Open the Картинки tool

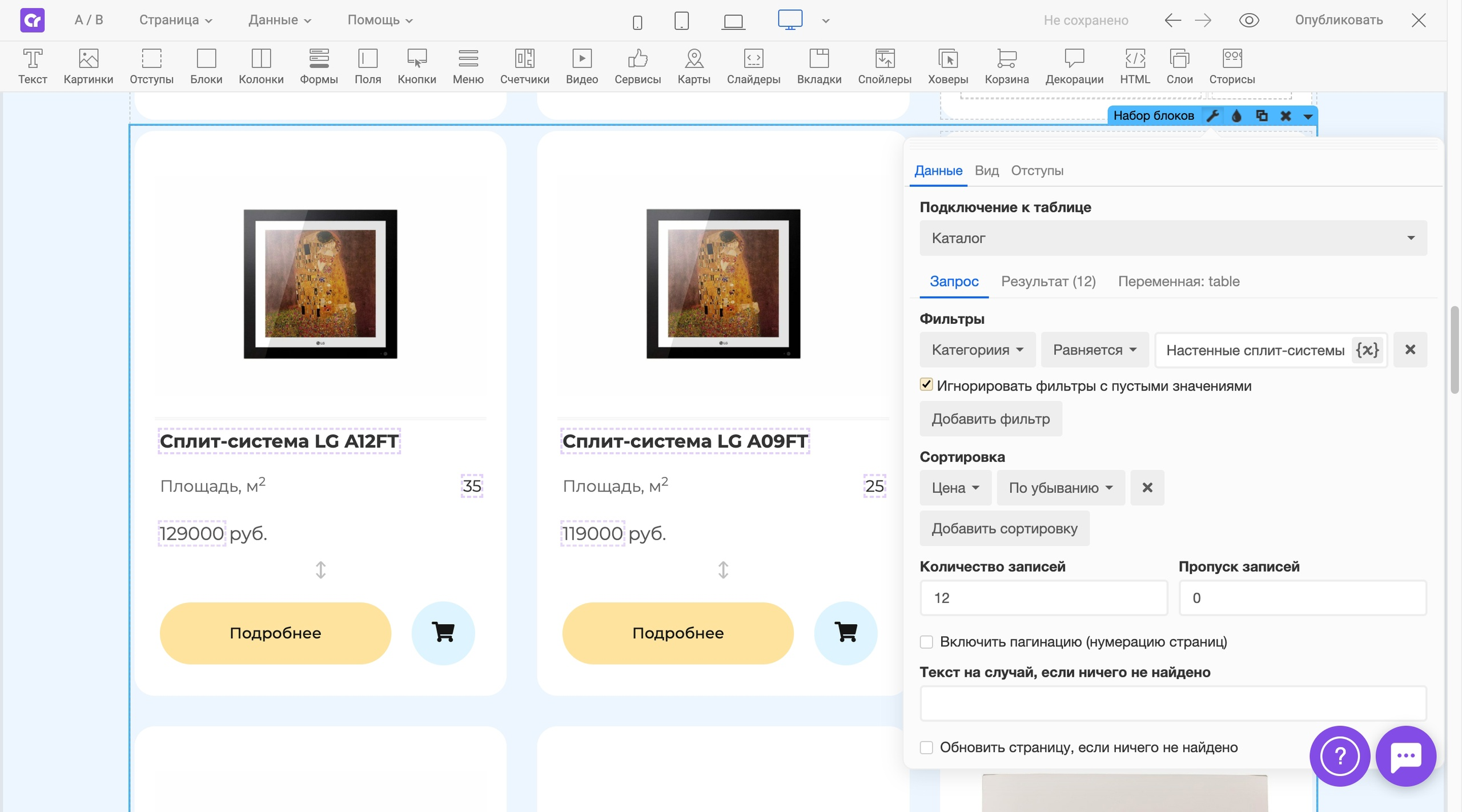click(x=89, y=66)
